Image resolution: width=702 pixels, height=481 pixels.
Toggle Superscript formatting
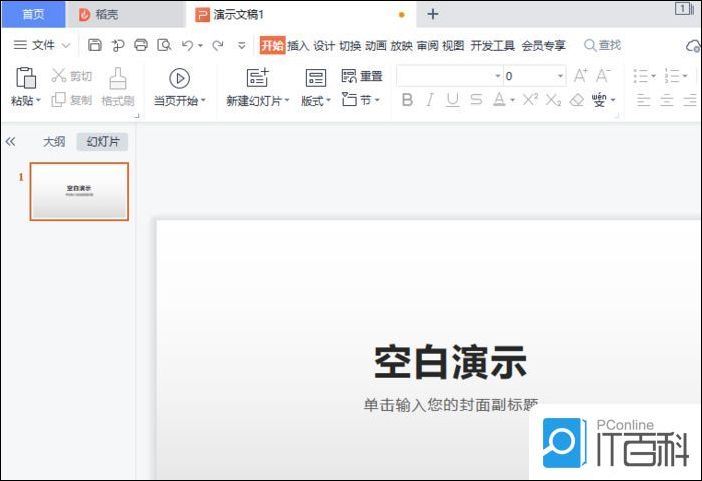[x=530, y=99]
